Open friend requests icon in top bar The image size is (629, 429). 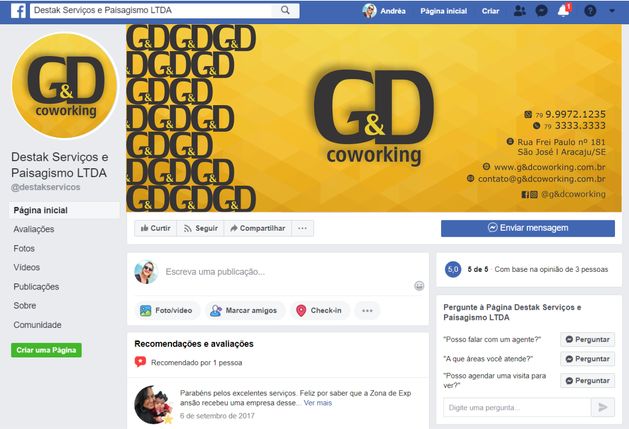coord(519,11)
